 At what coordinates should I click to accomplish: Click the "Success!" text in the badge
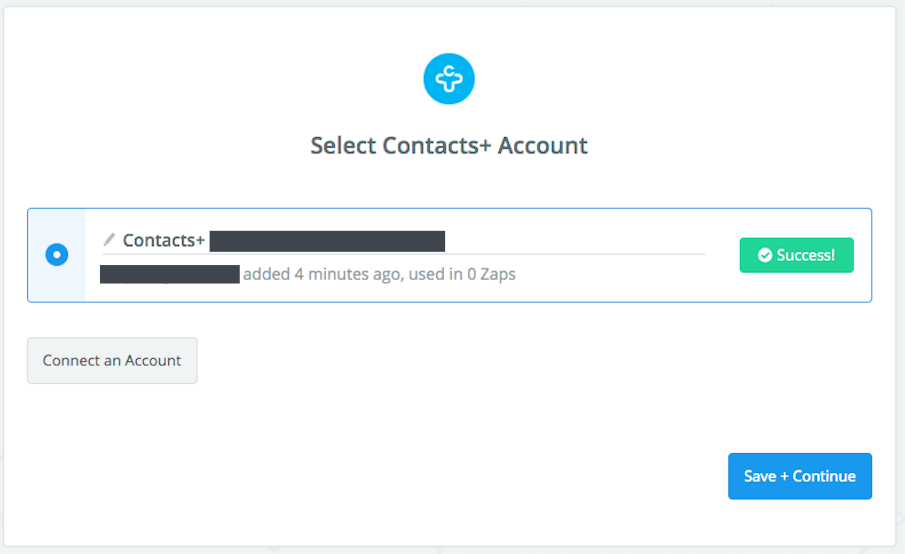click(805, 255)
